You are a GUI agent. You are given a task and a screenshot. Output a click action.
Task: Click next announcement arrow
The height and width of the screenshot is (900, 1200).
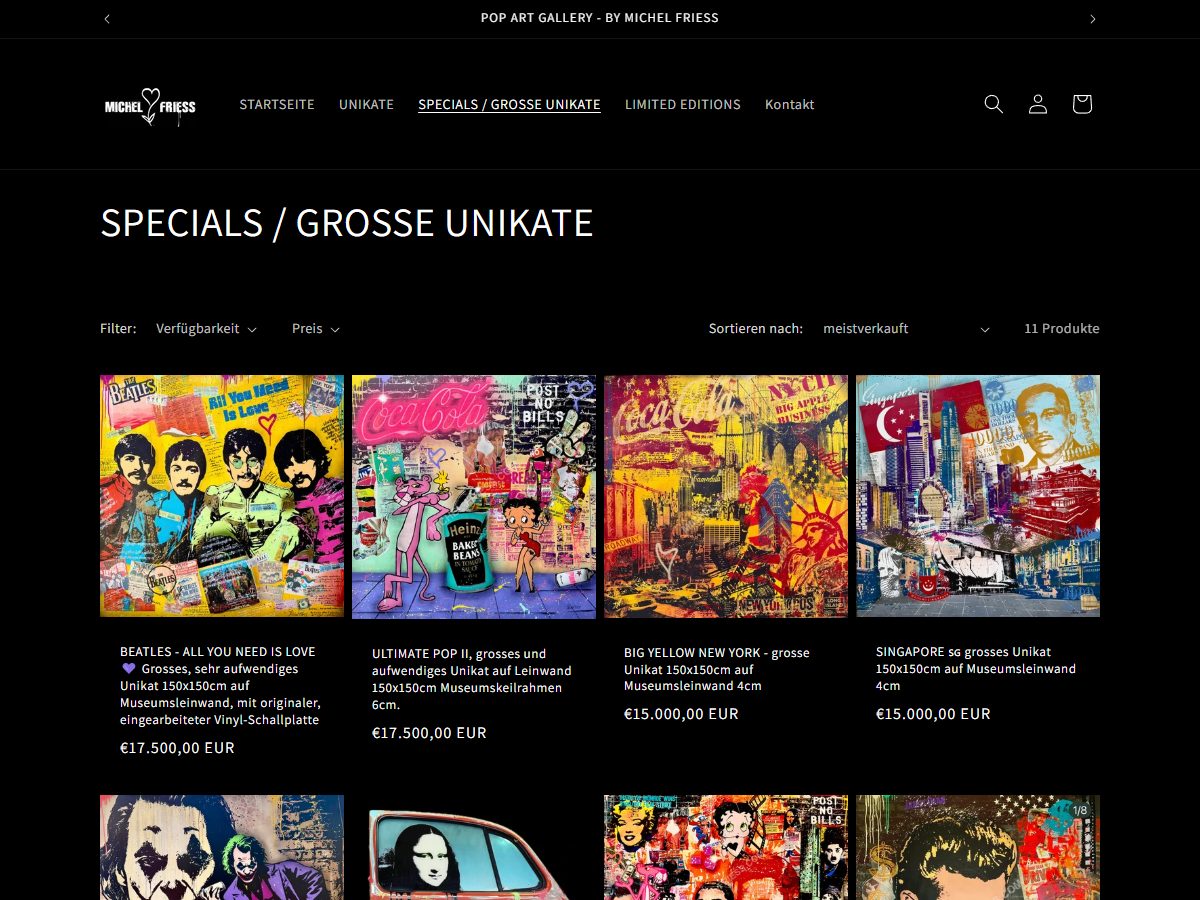point(1093,19)
